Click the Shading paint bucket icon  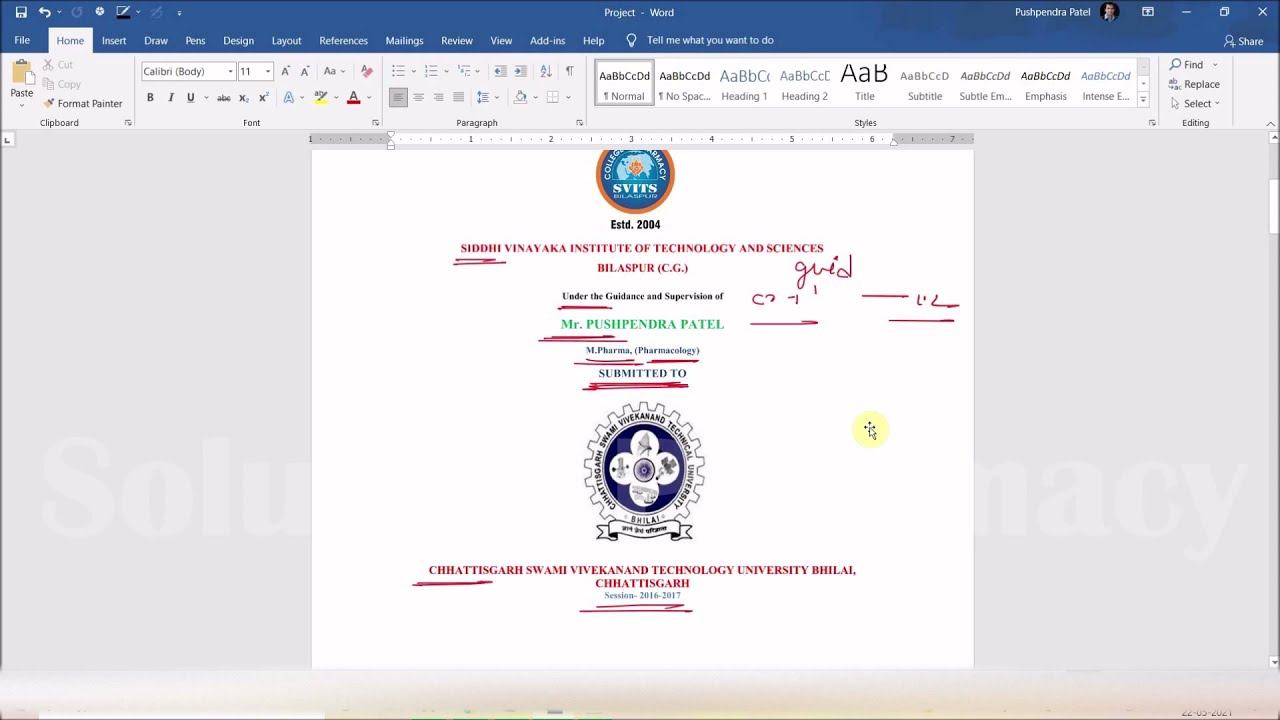520,97
